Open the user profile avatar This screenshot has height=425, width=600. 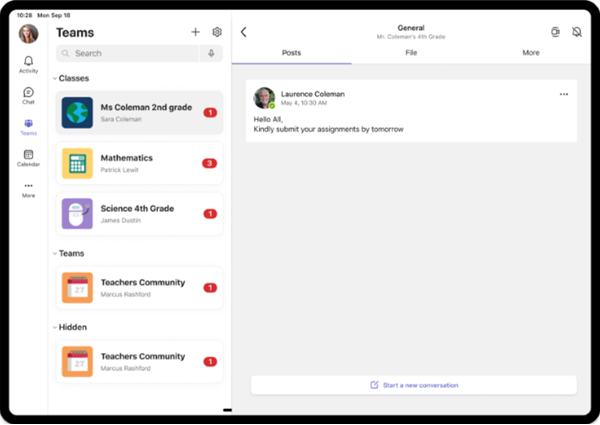coord(28,34)
